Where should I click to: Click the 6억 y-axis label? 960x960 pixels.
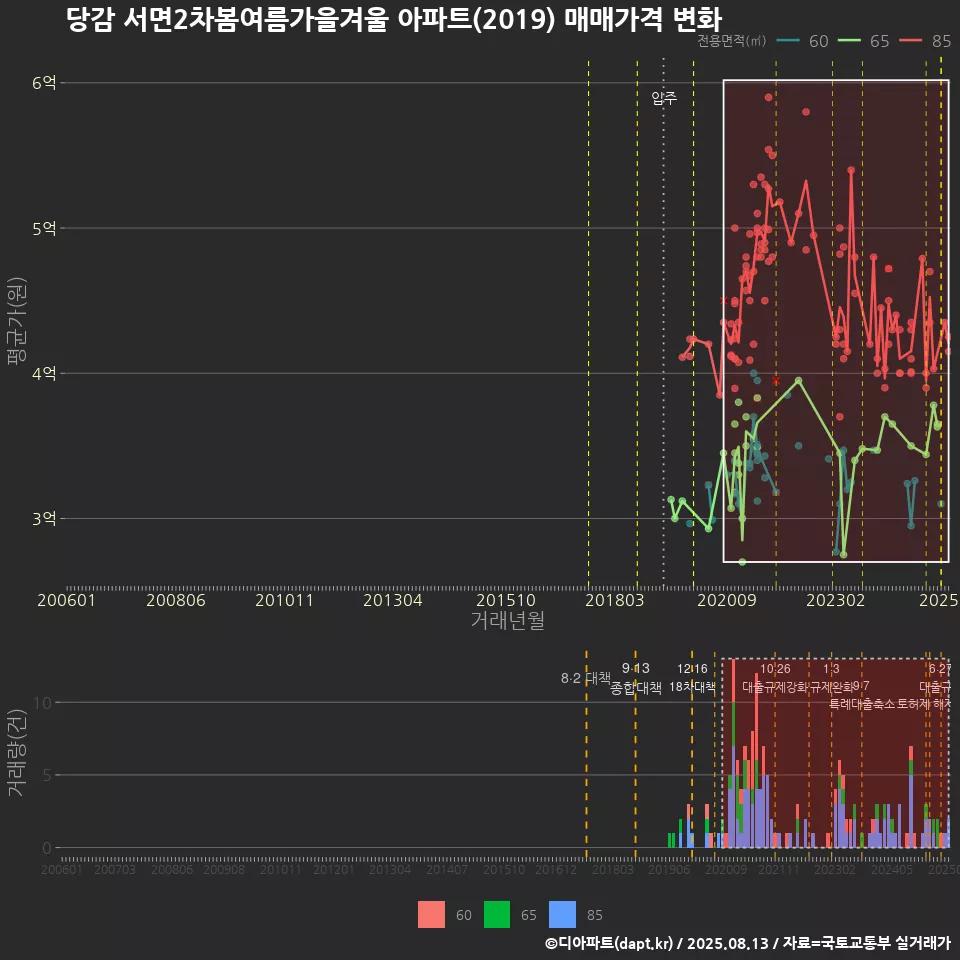pyautogui.click(x=44, y=83)
